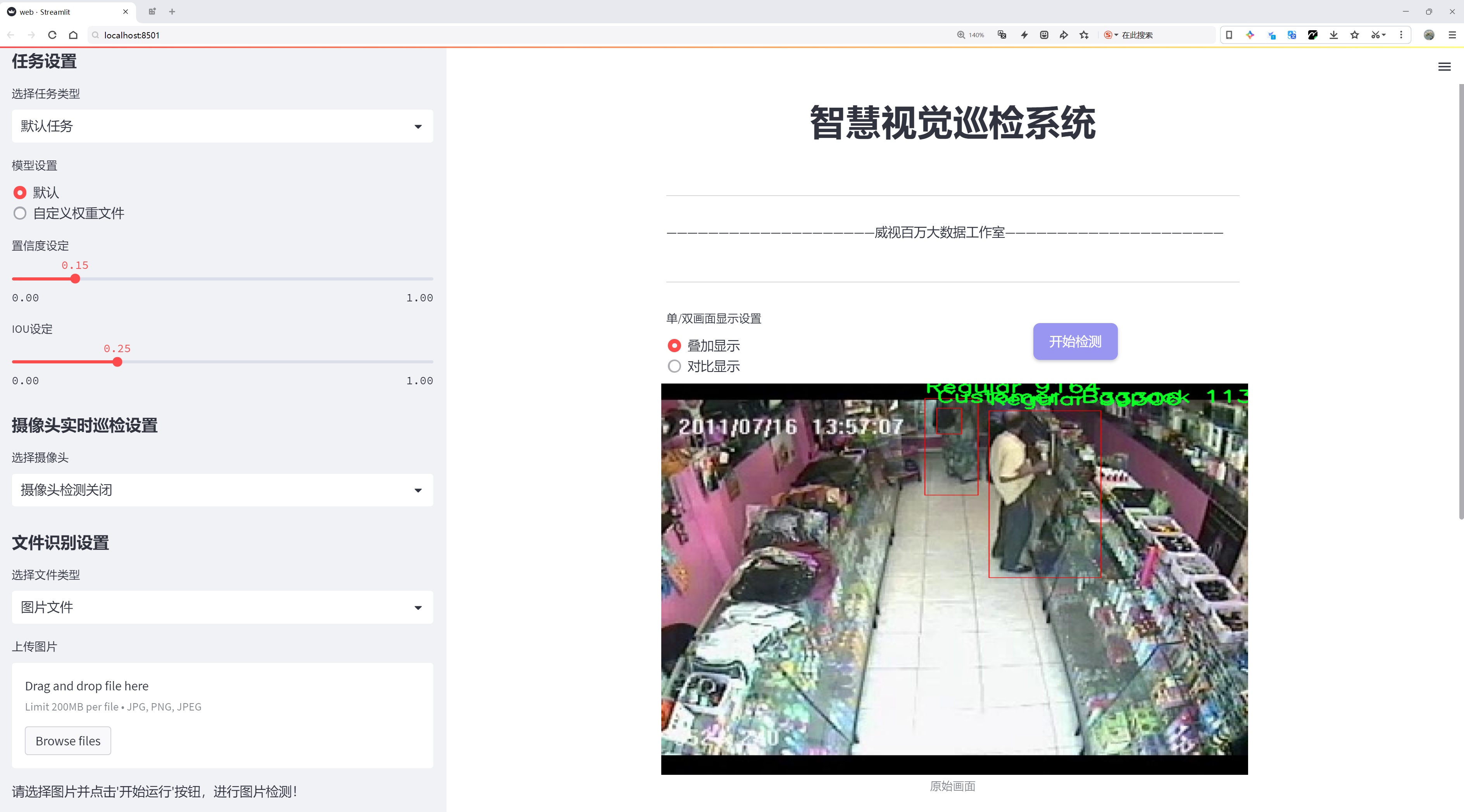Open the Streamlit hamburger menu
The width and height of the screenshot is (1464, 812).
(x=1444, y=67)
